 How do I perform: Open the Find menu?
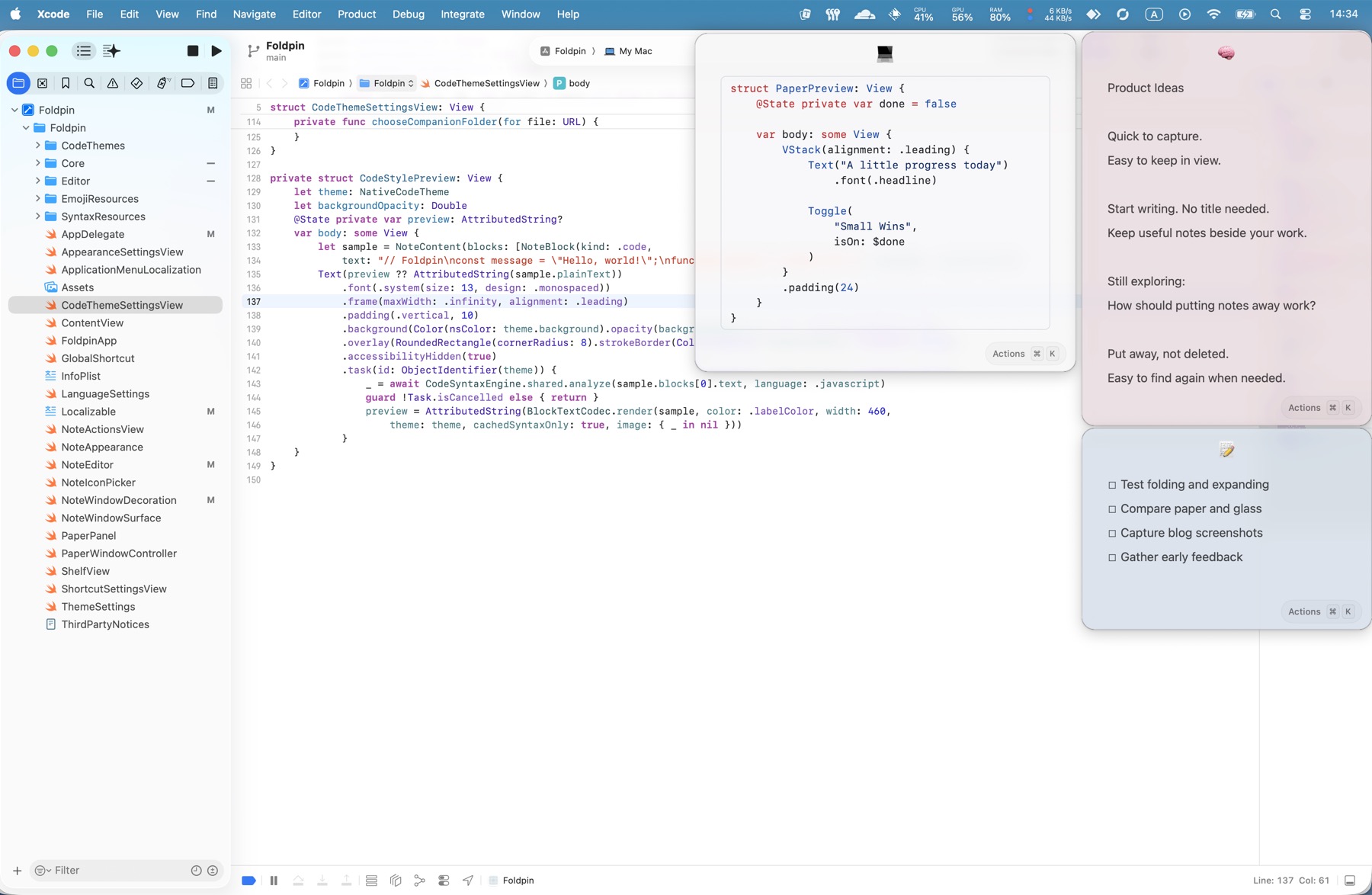coord(206,14)
